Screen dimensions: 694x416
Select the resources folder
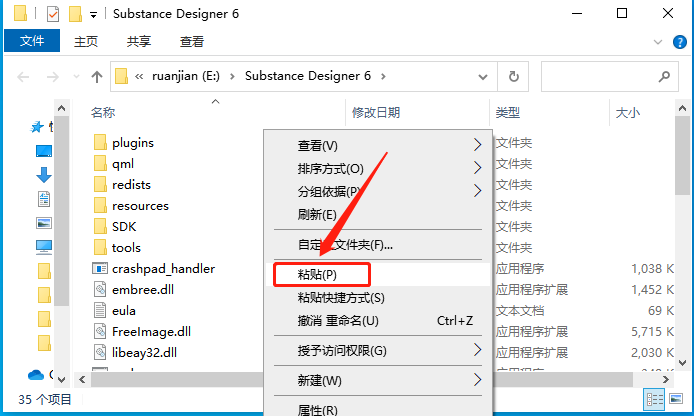point(140,206)
